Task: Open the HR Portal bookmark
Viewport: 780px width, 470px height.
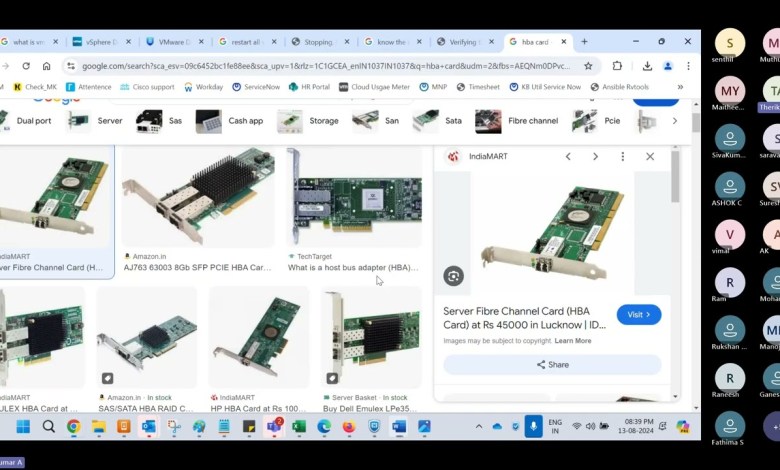Action: pos(309,87)
